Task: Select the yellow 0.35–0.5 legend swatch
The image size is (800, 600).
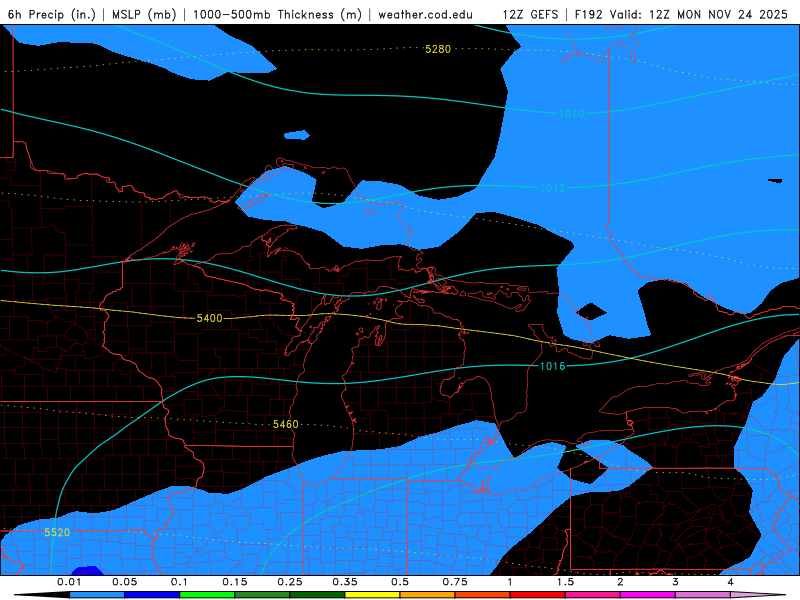Action: click(x=372, y=595)
